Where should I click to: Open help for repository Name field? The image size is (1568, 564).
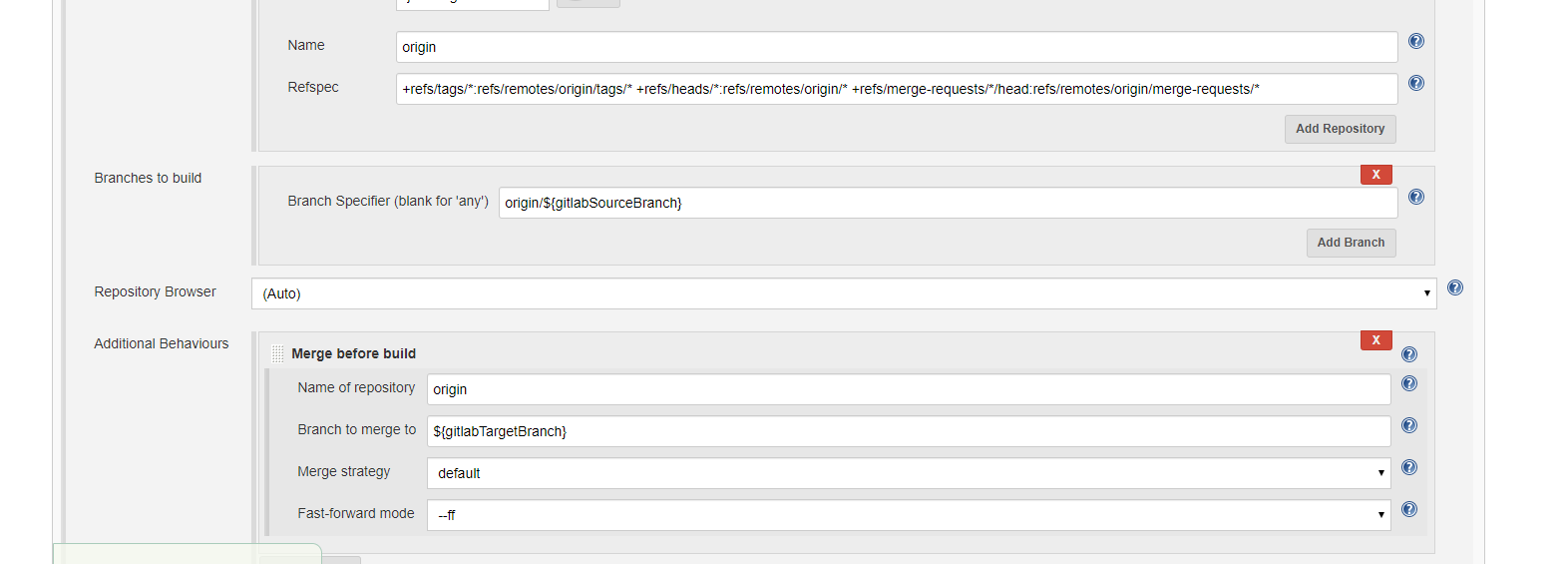[x=1415, y=41]
